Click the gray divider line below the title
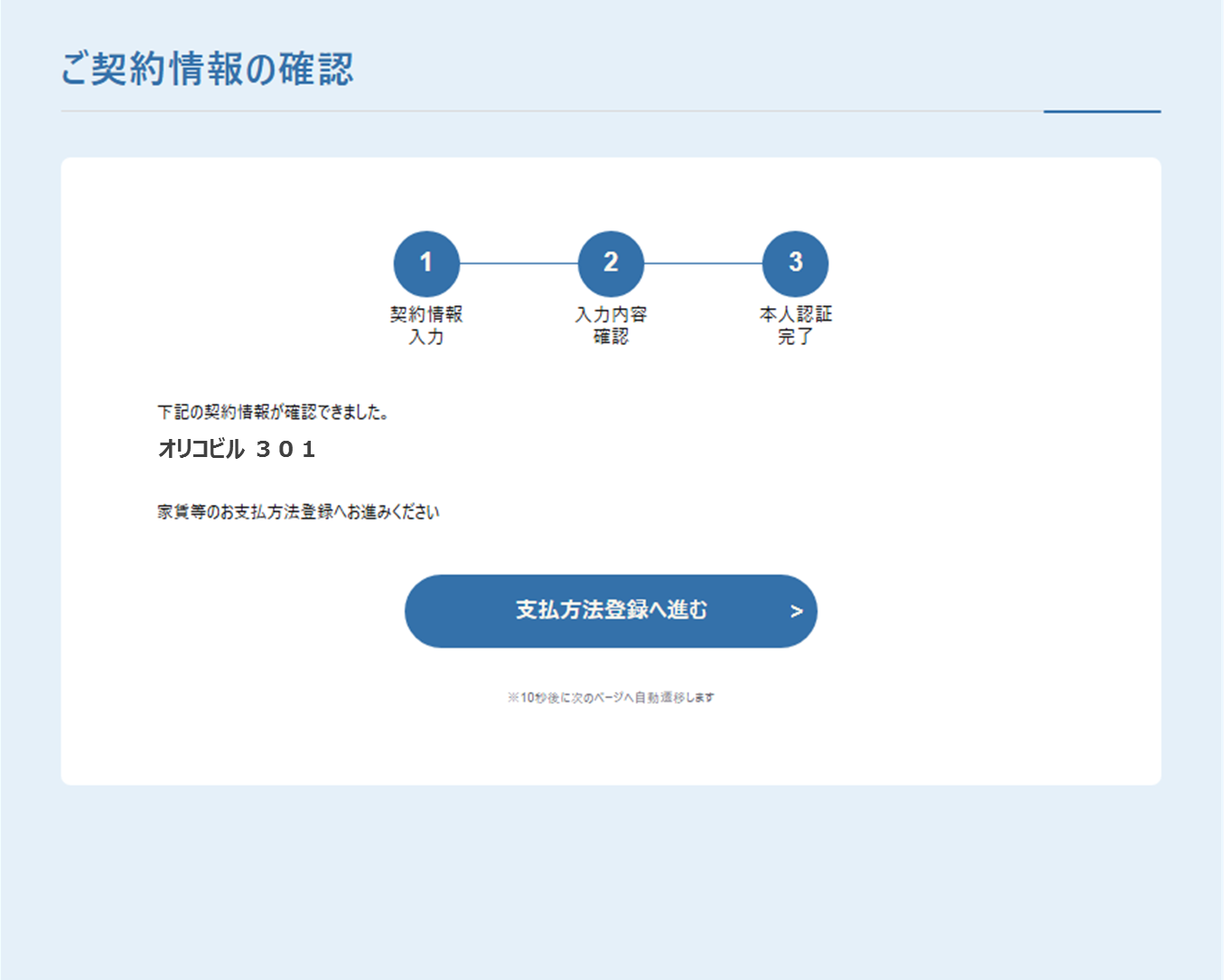The height and width of the screenshot is (980, 1225). 542,111
